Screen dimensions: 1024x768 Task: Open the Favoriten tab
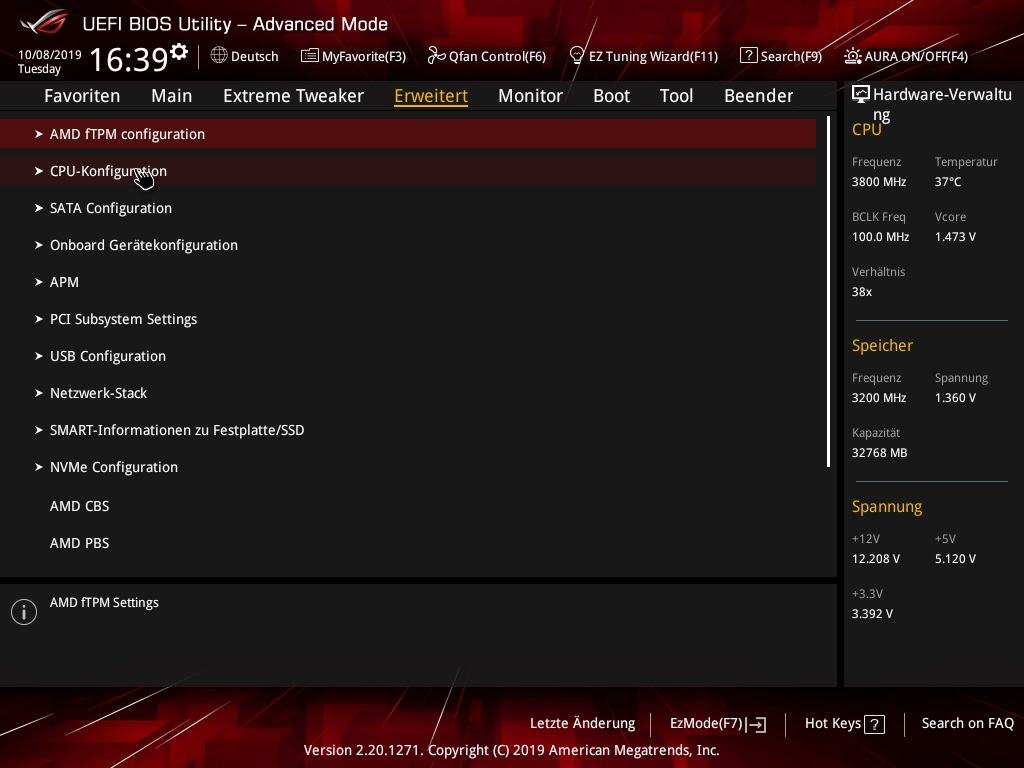82,96
